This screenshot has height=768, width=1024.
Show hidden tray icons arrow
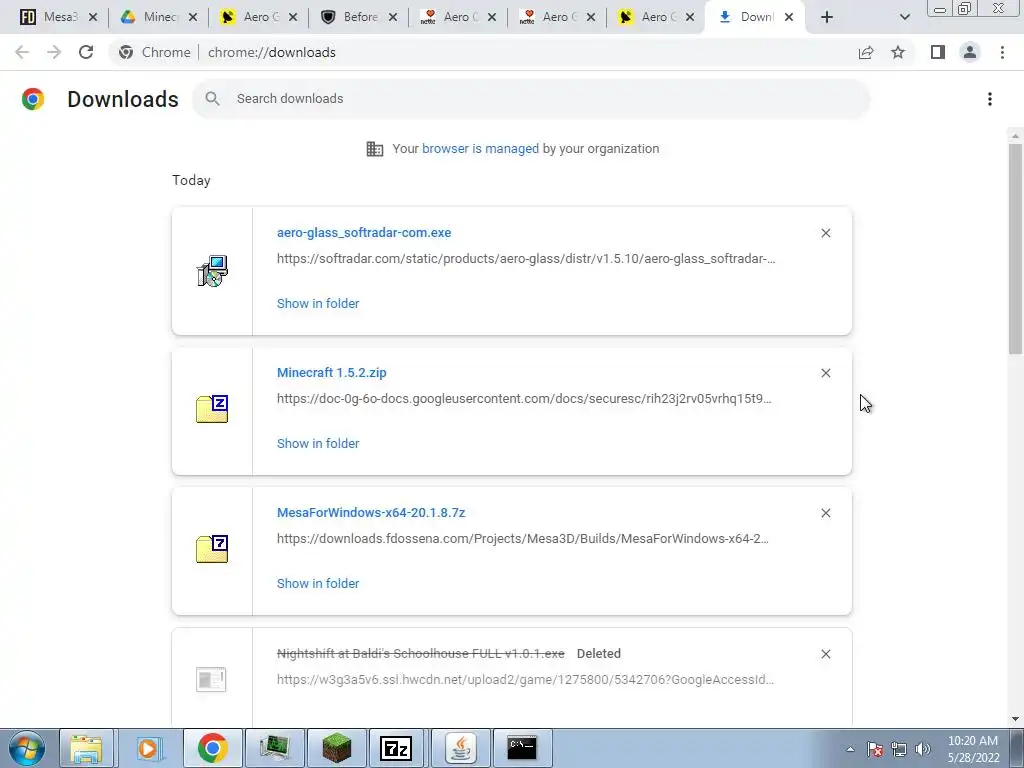point(850,749)
